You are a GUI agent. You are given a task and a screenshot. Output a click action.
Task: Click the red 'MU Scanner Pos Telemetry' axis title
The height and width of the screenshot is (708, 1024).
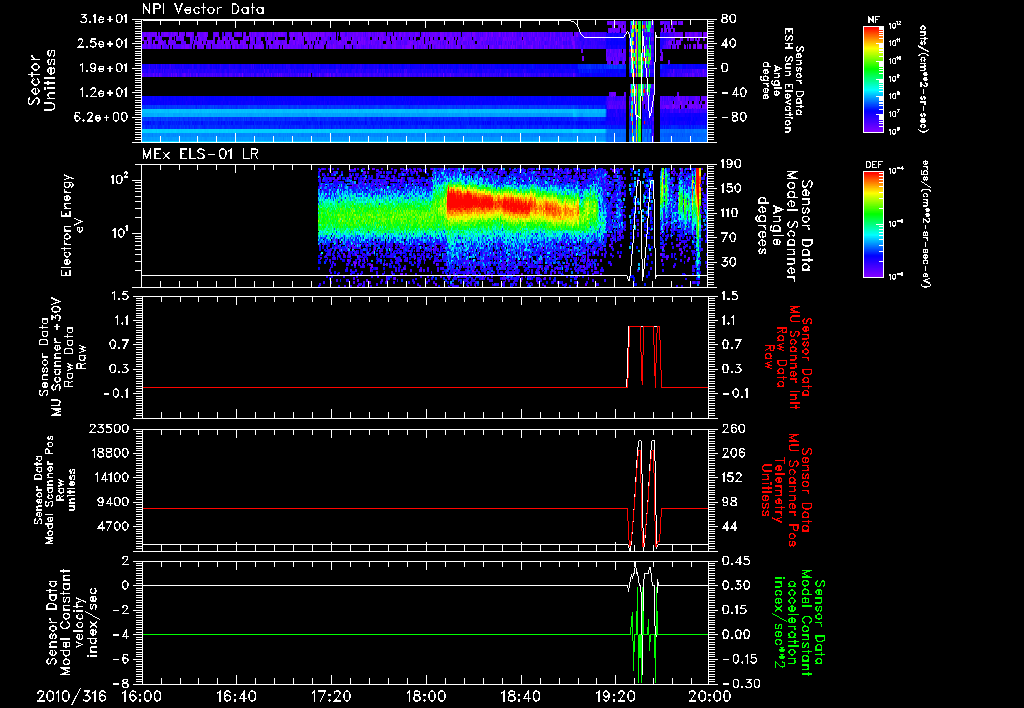(x=787, y=490)
